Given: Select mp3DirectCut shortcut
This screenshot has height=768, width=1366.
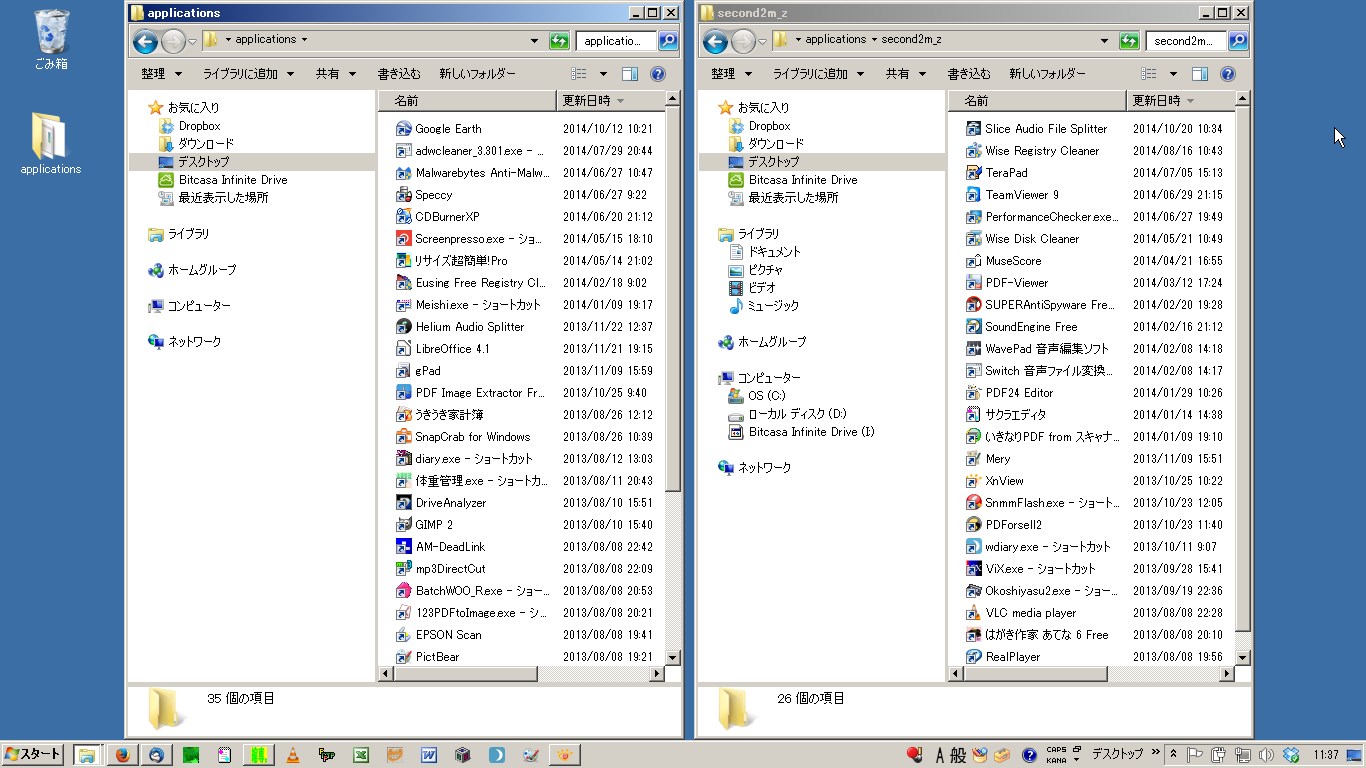Looking at the screenshot, I should point(441,569).
